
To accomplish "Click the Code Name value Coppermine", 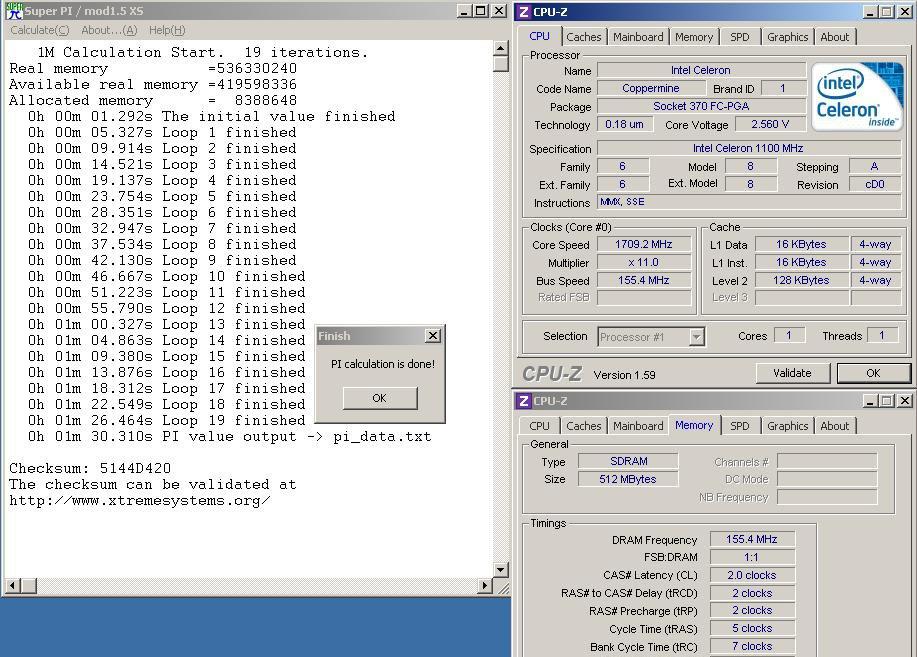I will (651, 88).
